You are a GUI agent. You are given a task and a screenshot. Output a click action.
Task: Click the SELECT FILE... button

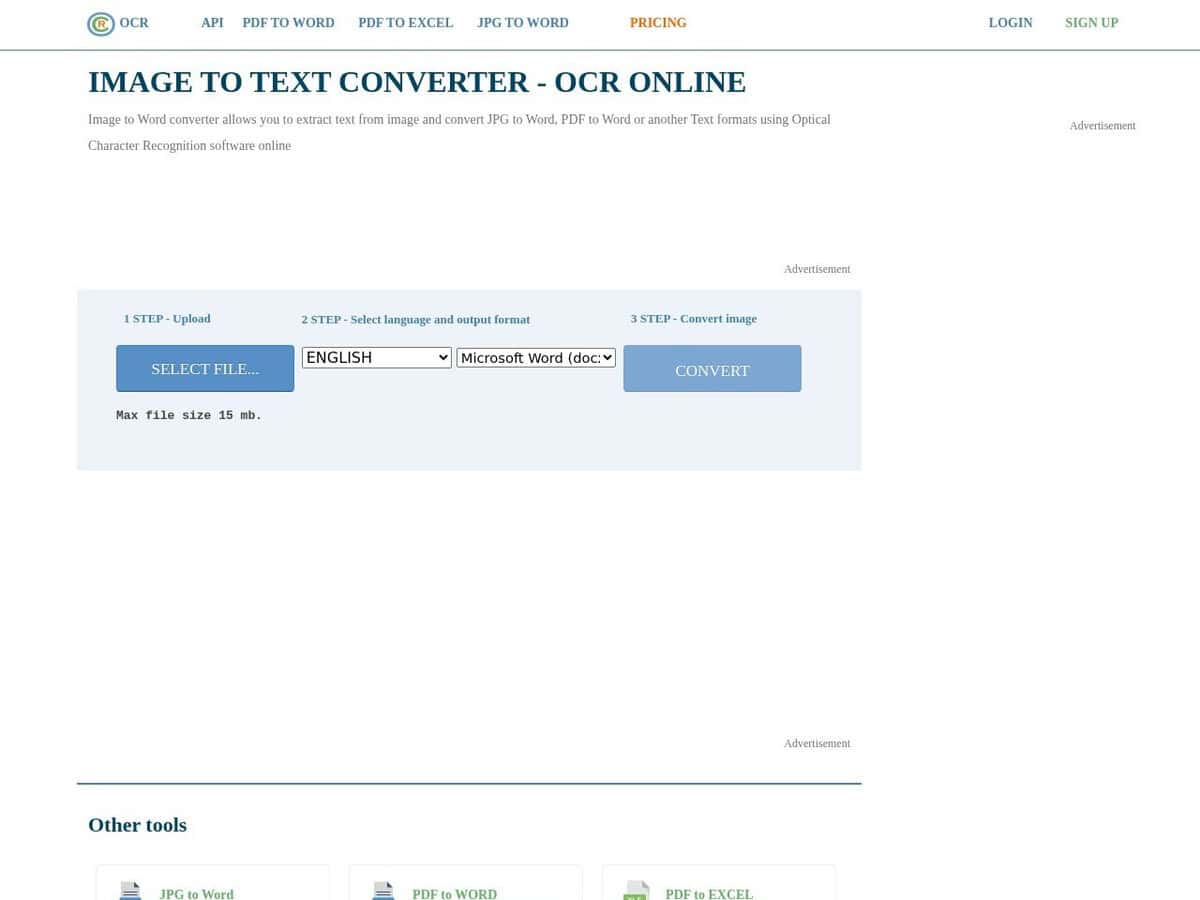[205, 368]
